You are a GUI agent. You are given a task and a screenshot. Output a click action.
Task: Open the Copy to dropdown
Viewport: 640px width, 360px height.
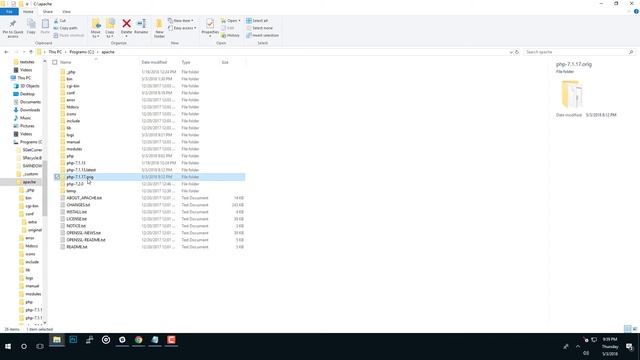point(110,28)
